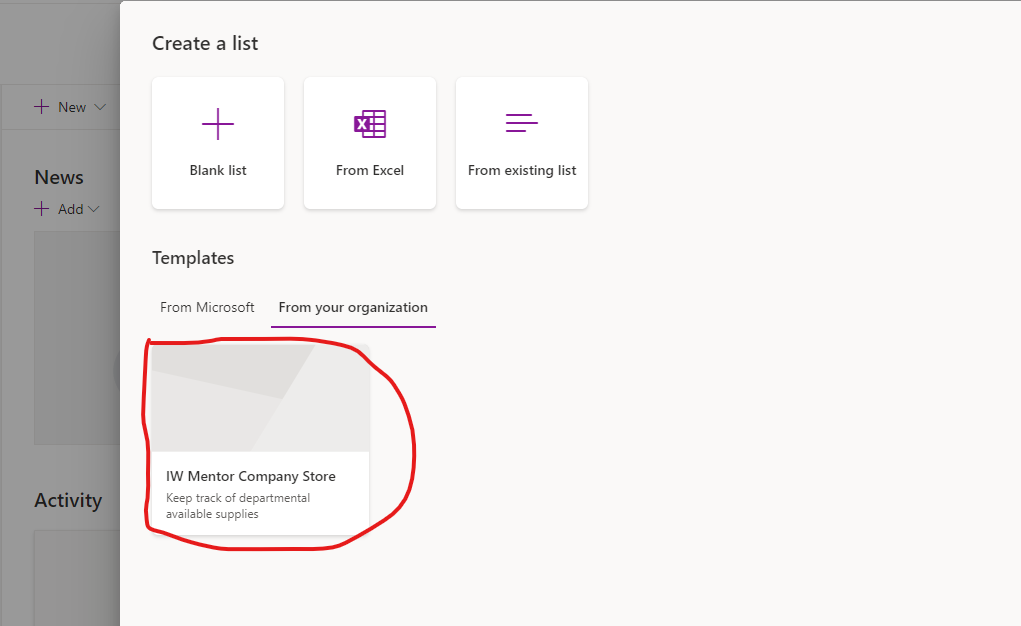Click the Add button under News
The width and height of the screenshot is (1021, 626).
(x=66, y=209)
